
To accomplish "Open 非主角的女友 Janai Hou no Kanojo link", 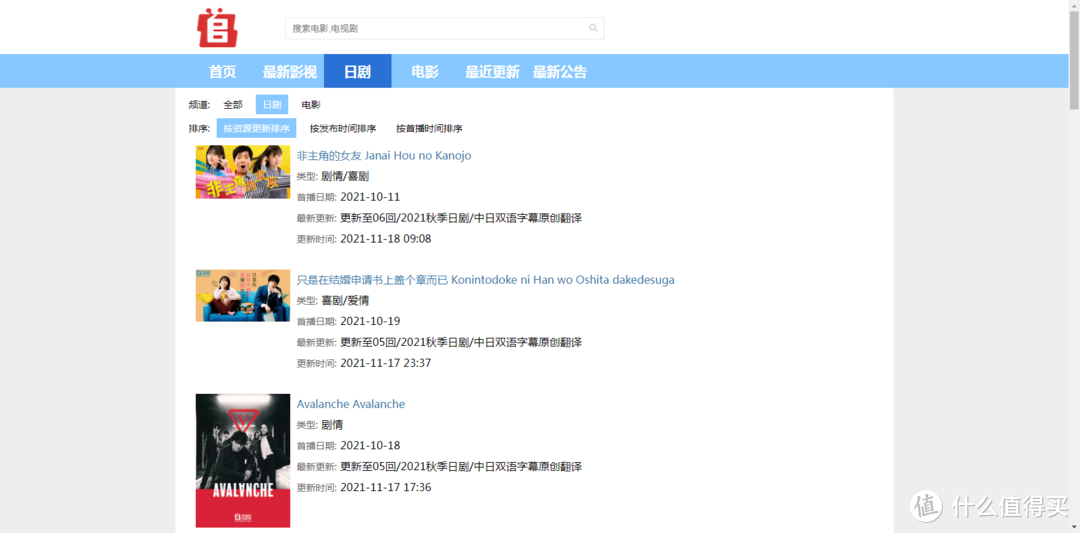I will click(x=384, y=156).
